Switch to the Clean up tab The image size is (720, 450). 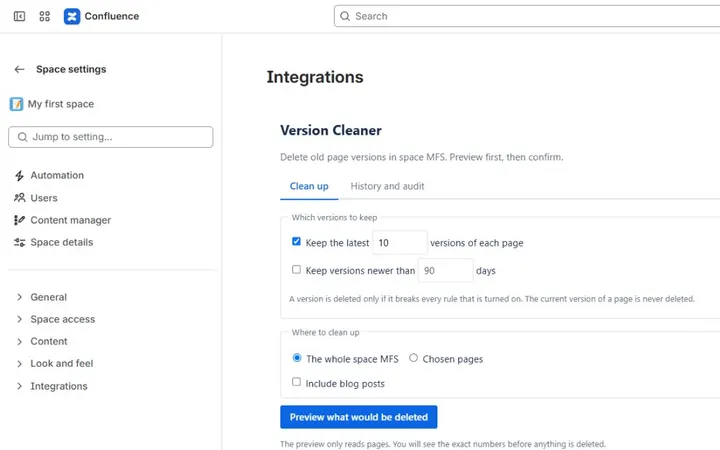tap(309, 186)
